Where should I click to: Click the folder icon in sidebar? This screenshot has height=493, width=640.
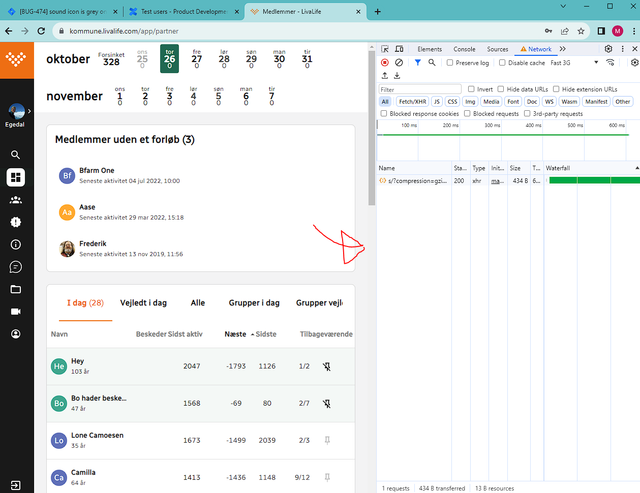point(15,289)
